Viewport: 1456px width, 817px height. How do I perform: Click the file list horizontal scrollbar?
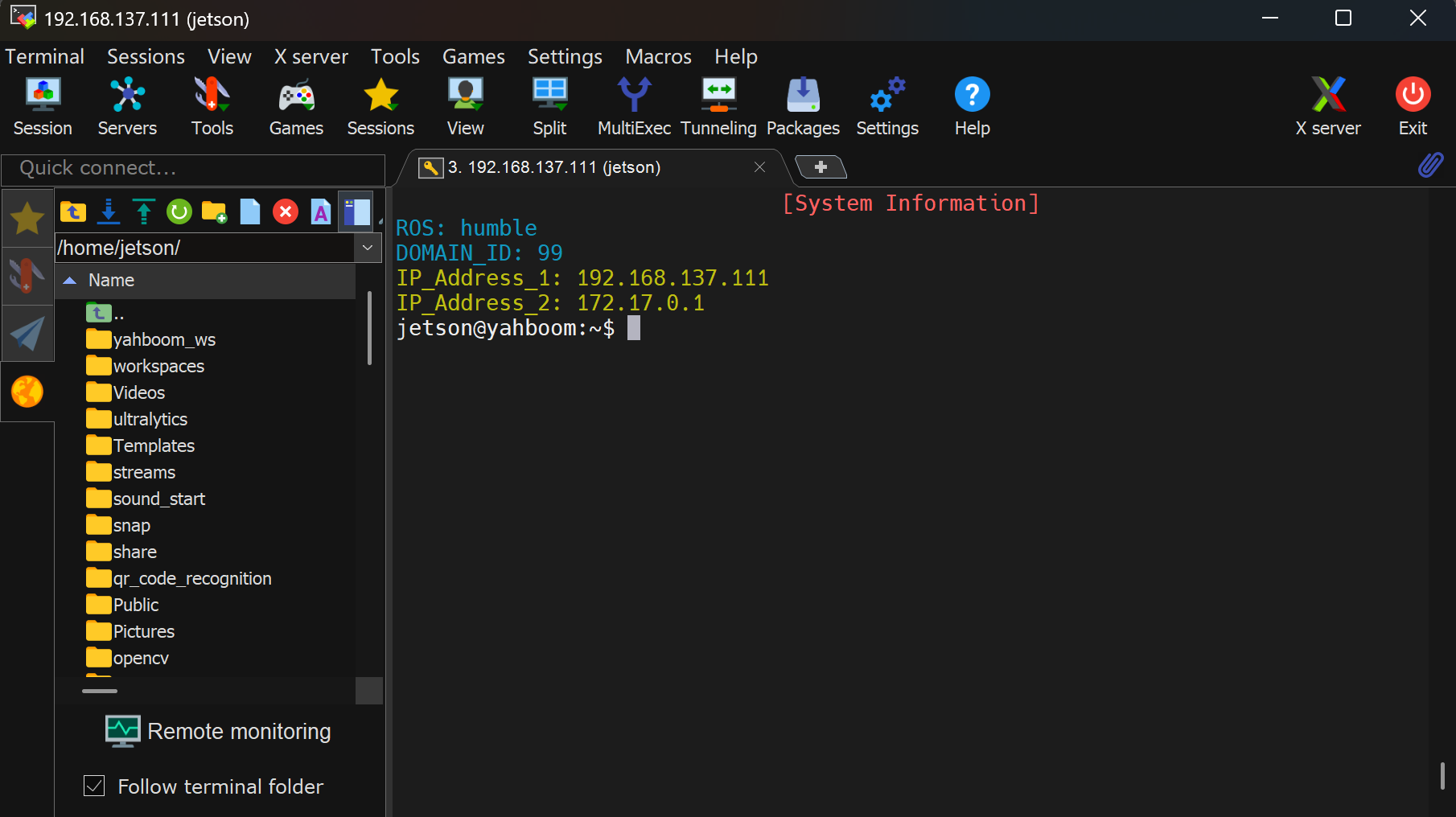(100, 691)
